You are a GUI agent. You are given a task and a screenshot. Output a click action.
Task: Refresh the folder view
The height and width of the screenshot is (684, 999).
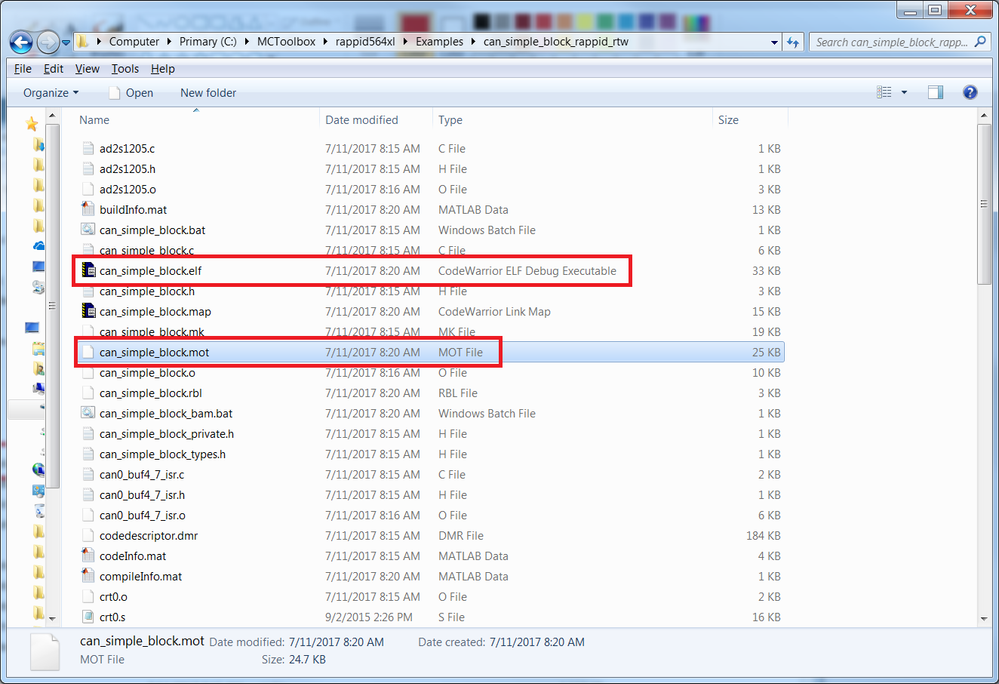tap(793, 42)
